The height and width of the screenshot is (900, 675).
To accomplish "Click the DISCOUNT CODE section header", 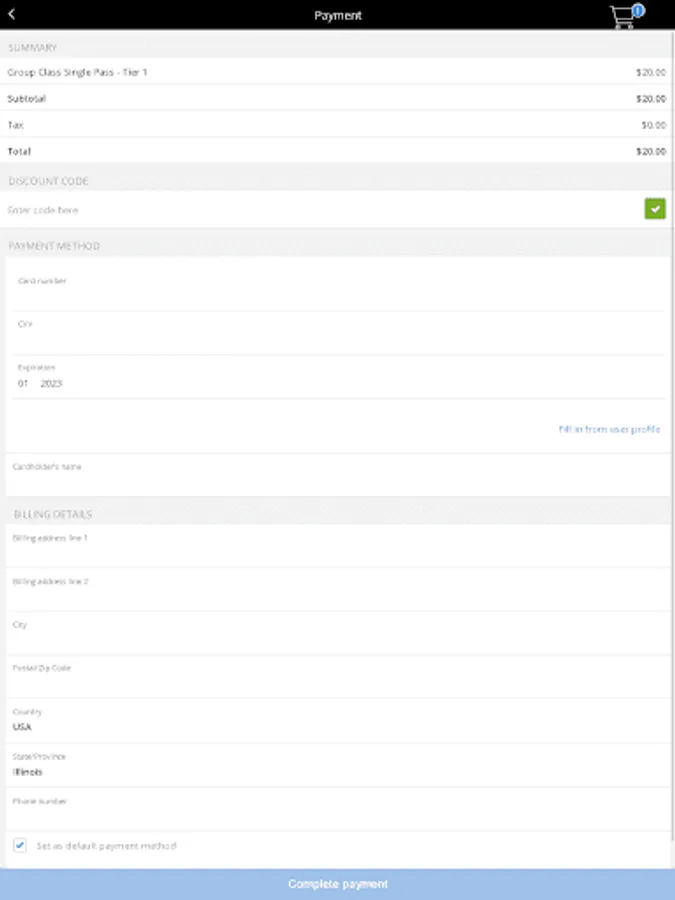I will click(x=48, y=181).
